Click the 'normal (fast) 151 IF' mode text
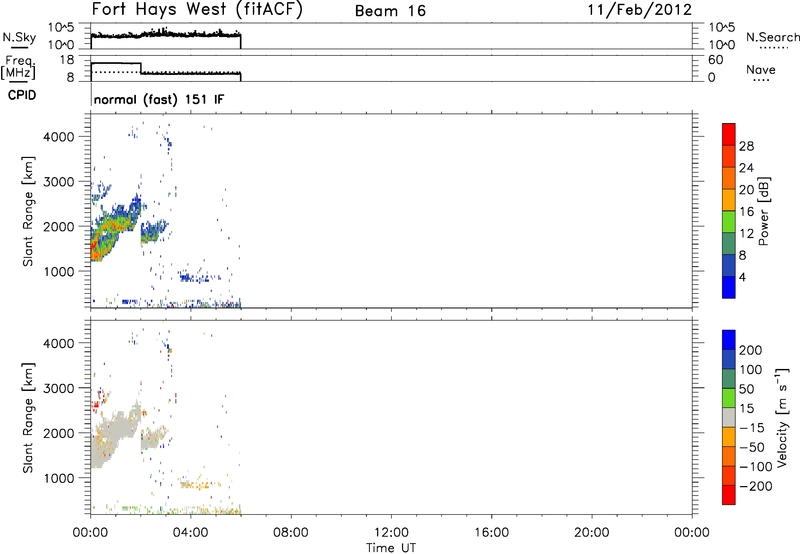The width and height of the screenshot is (800, 554). (159, 99)
